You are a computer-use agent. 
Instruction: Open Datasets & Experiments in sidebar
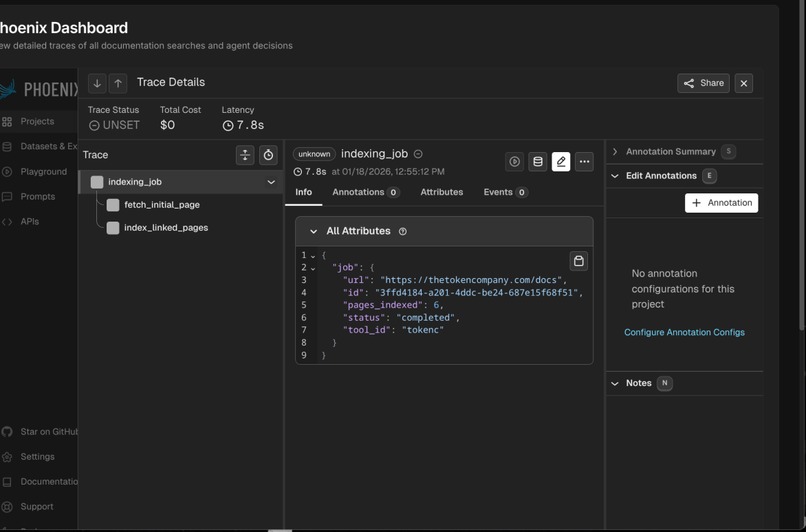pyautogui.click(x=49, y=146)
